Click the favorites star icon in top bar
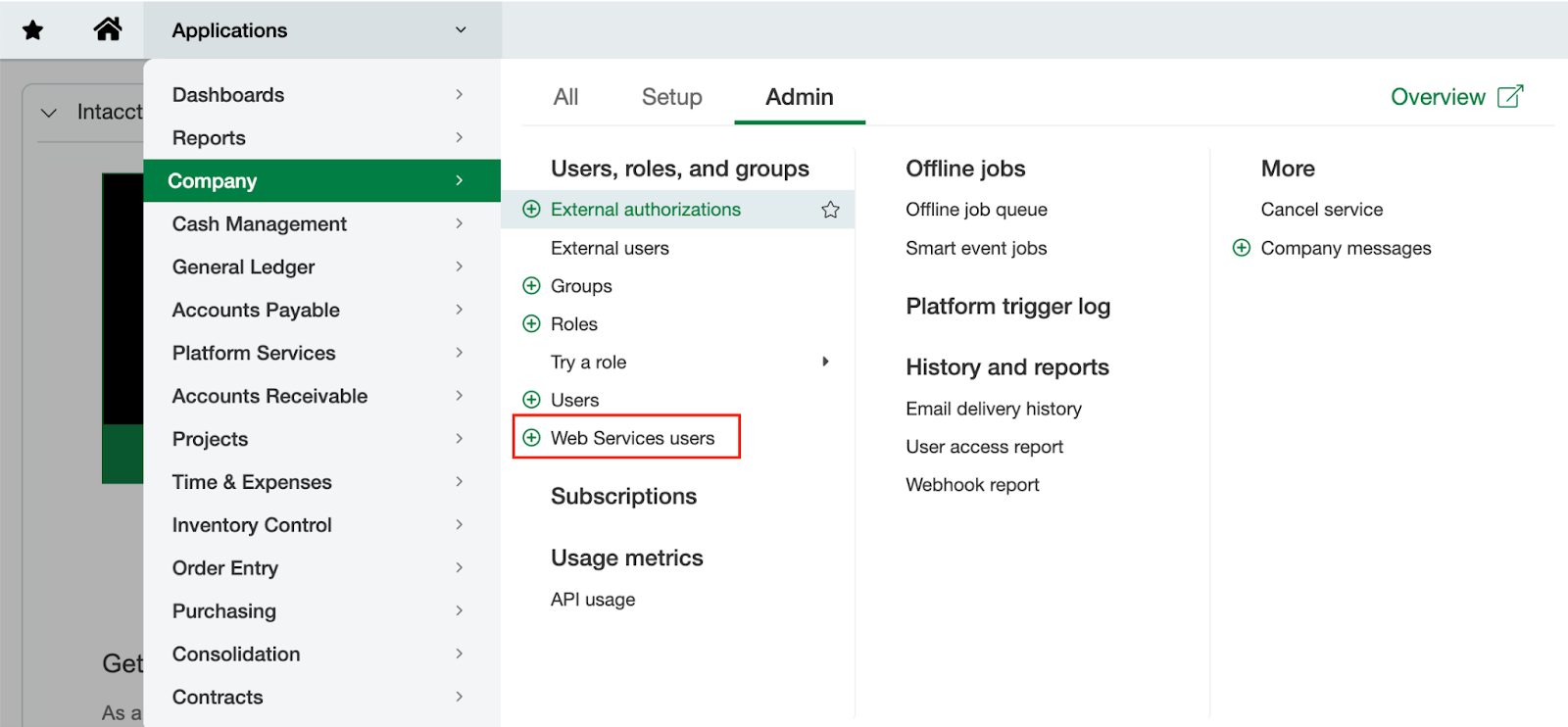The image size is (1568, 727). (33, 30)
